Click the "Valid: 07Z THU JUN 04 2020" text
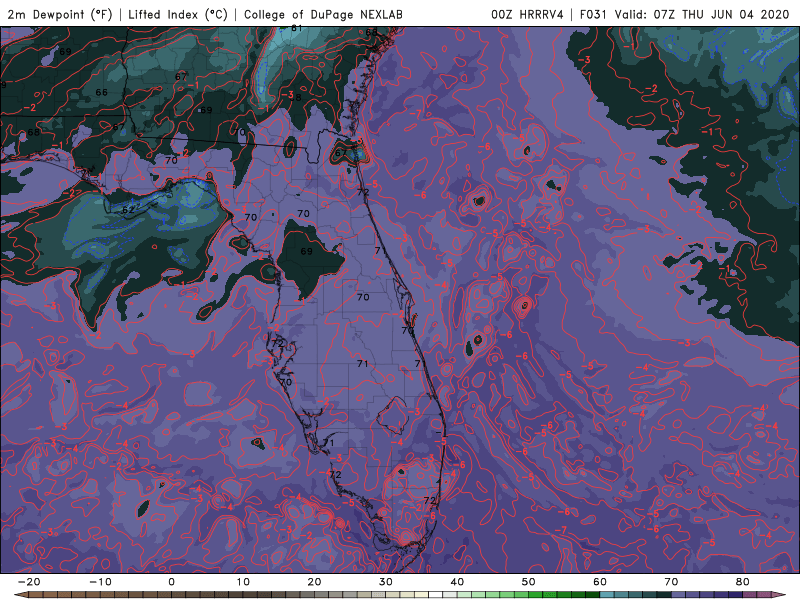This screenshot has height=600, width=800. (x=702, y=14)
